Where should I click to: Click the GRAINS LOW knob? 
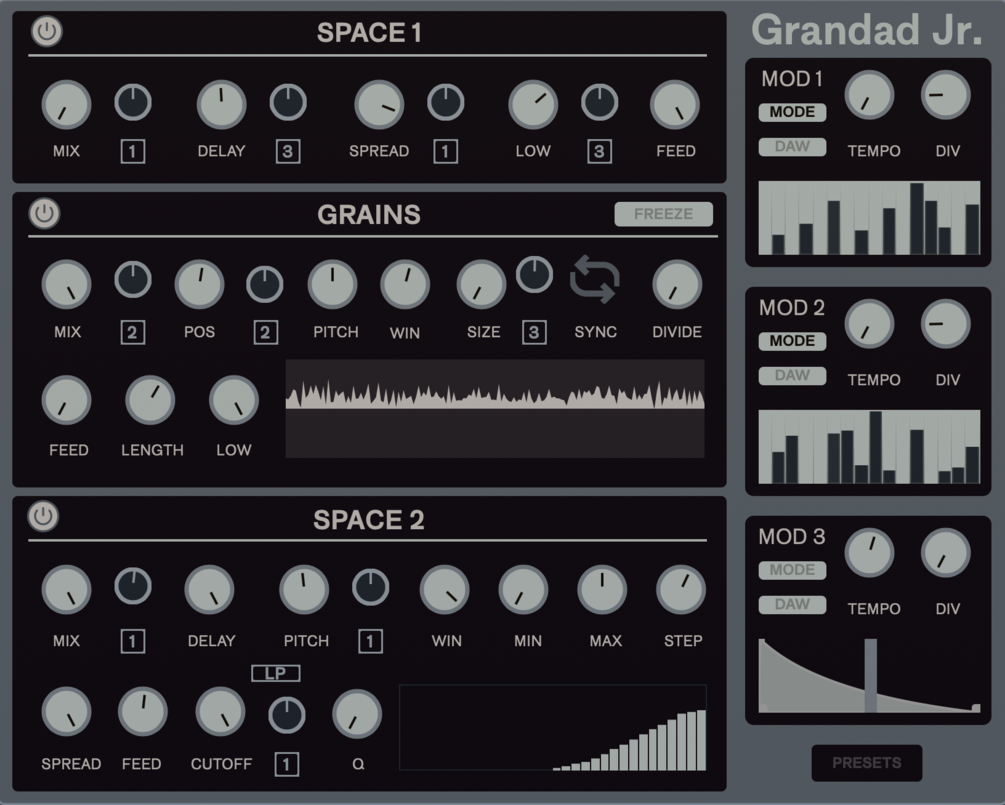234,400
